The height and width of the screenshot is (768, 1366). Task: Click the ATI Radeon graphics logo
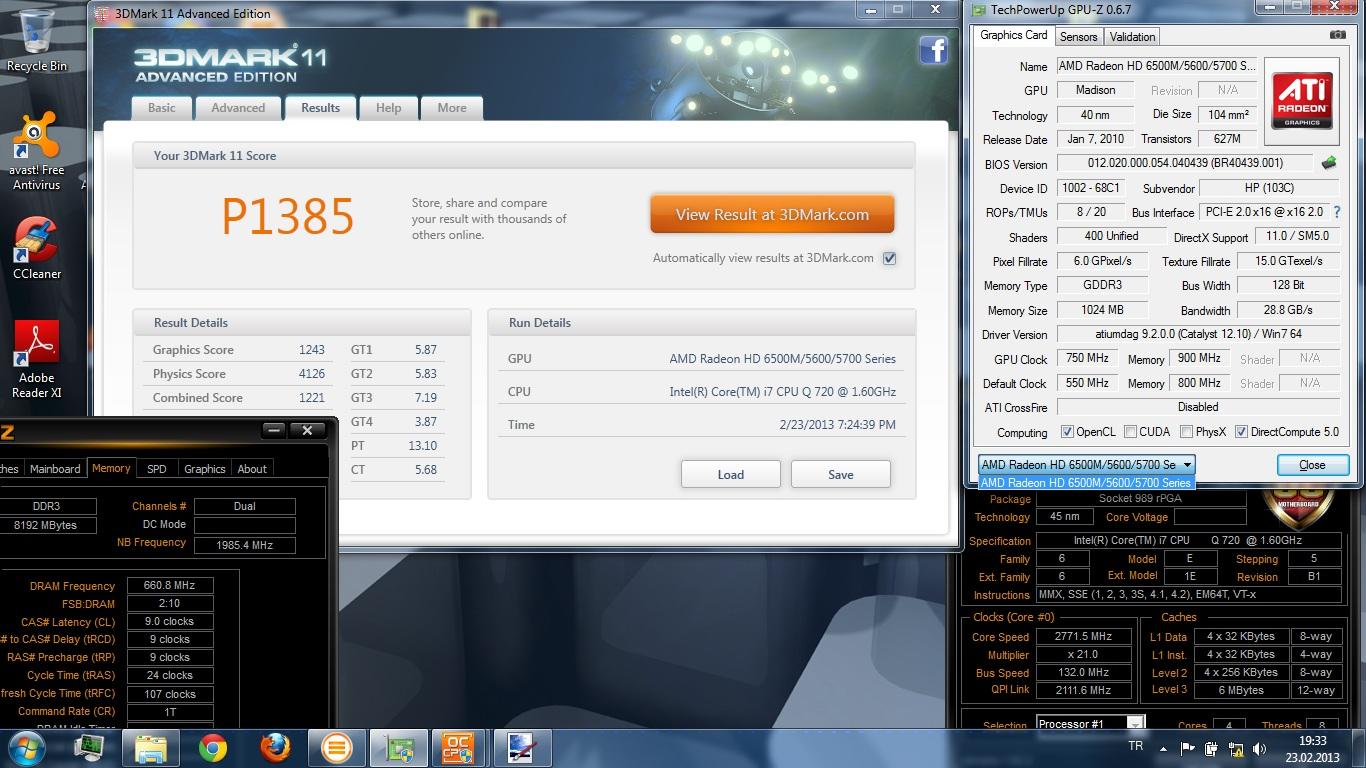(x=1302, y=100)
